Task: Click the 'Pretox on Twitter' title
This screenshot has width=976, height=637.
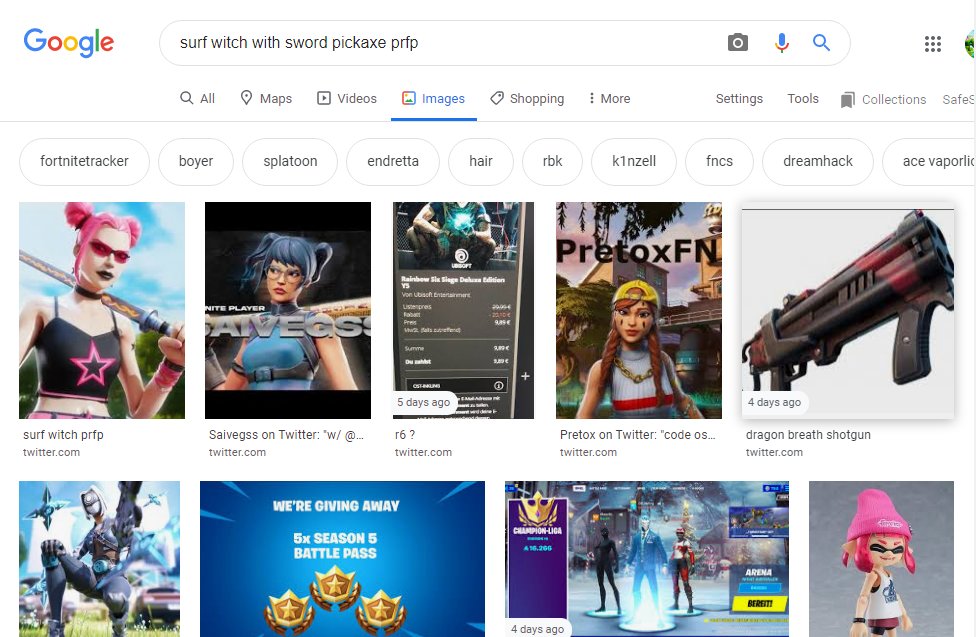Action: [637, 435]
